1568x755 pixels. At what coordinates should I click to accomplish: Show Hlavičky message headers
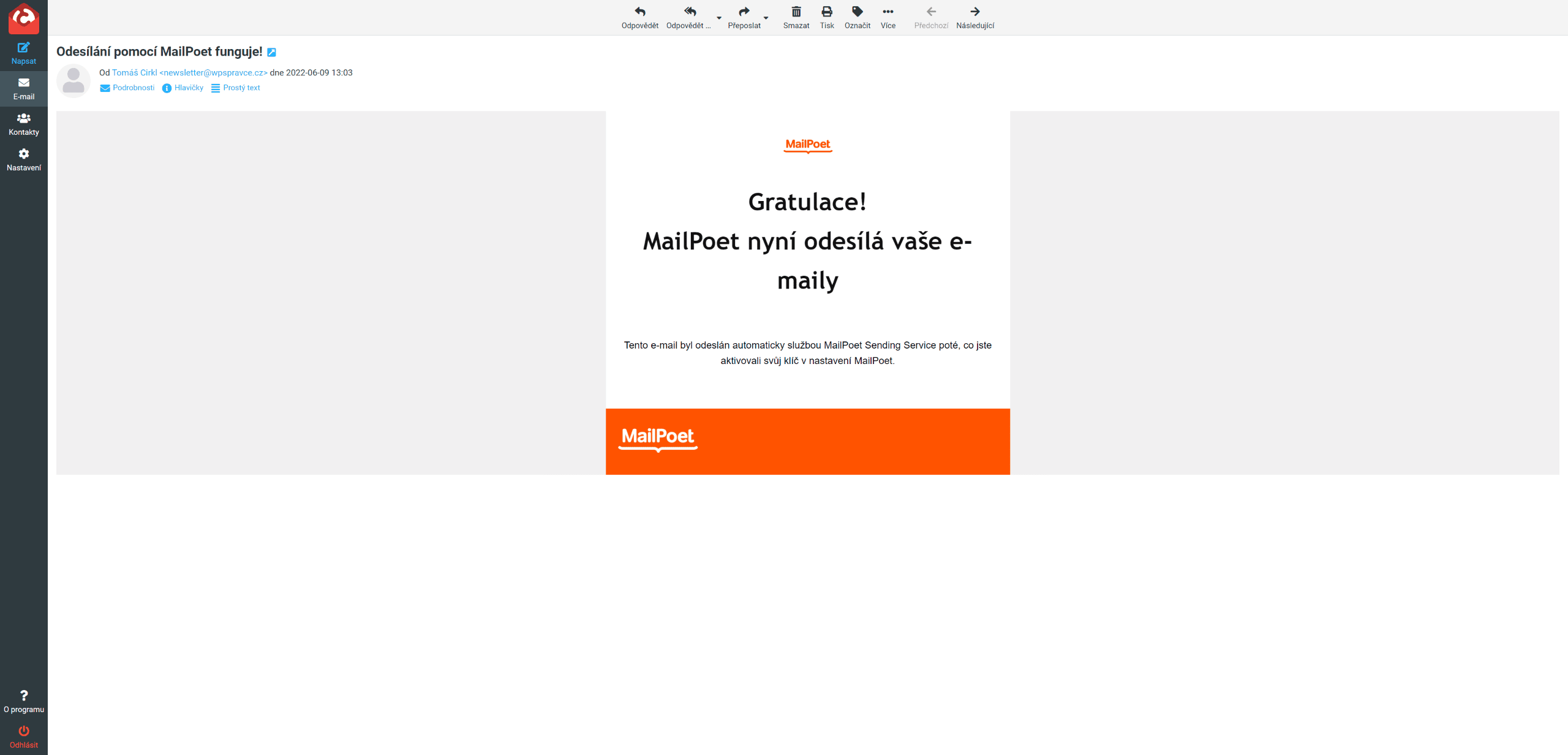click(183, 88)
